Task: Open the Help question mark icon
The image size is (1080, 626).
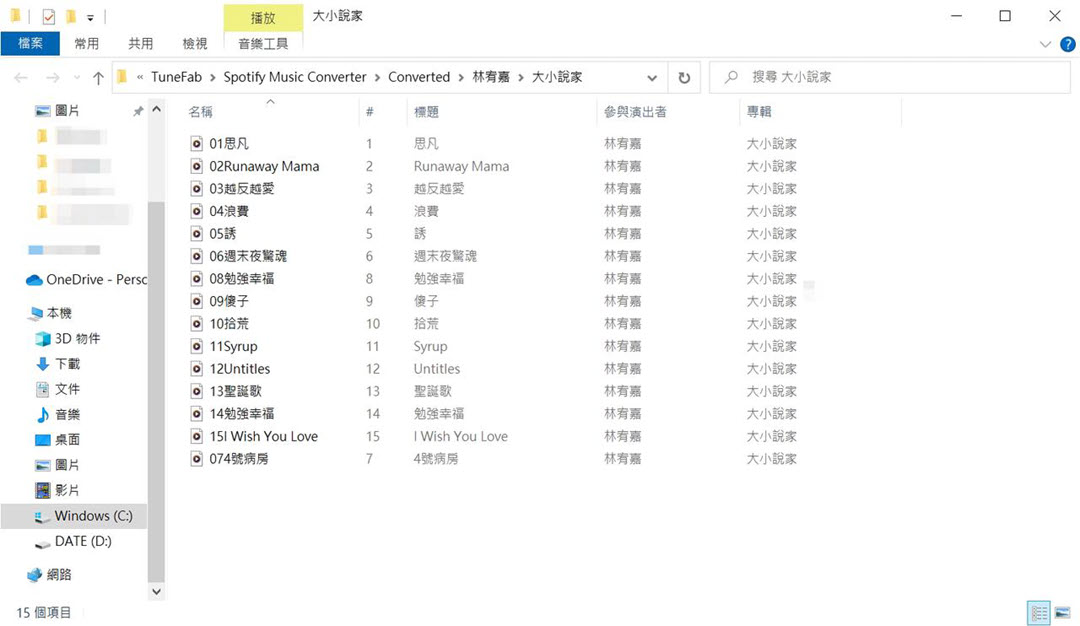Action: click(x=1067, y=44)
